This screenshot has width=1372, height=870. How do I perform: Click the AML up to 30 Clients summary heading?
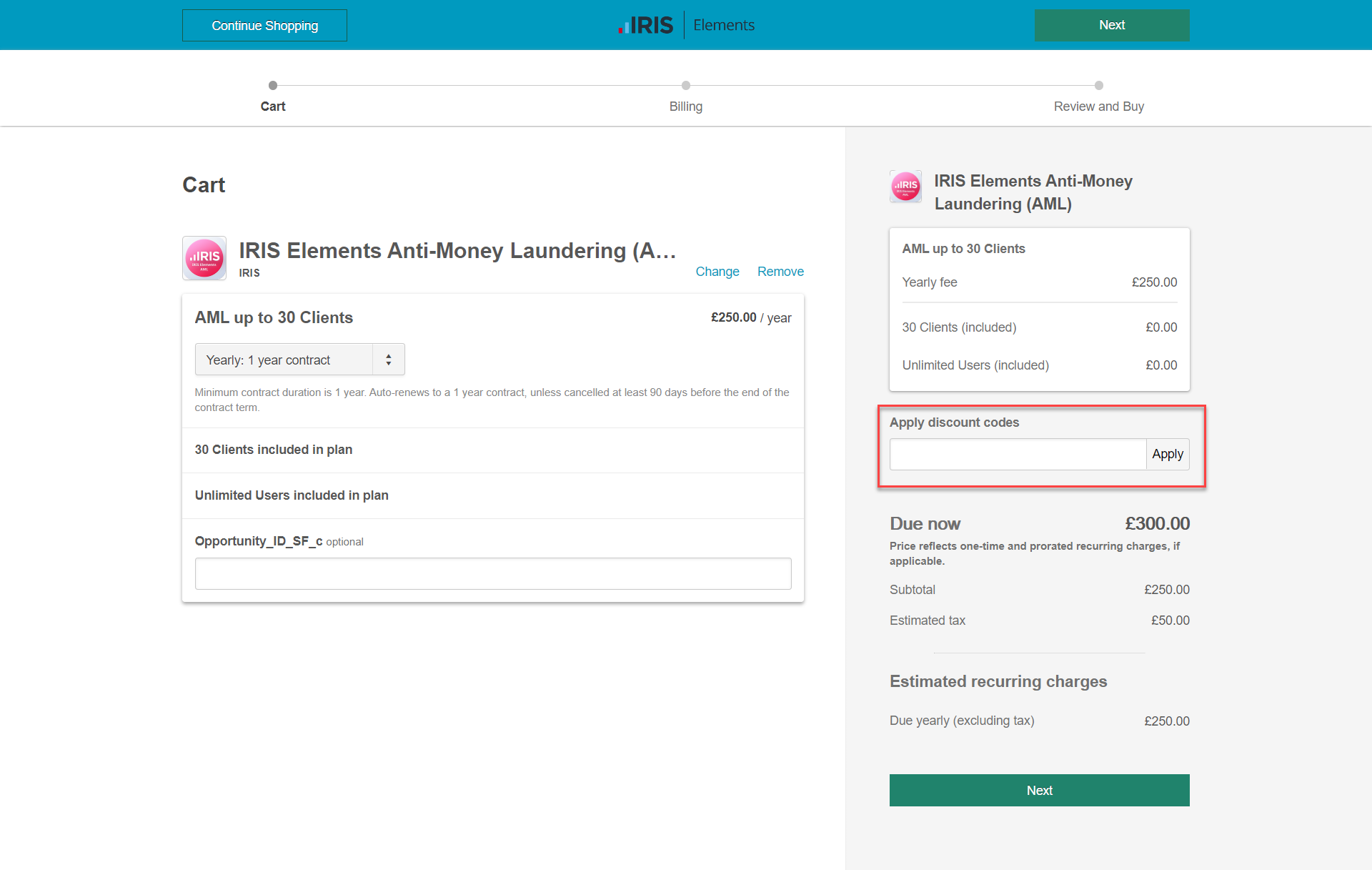click(x=963, y=249)
